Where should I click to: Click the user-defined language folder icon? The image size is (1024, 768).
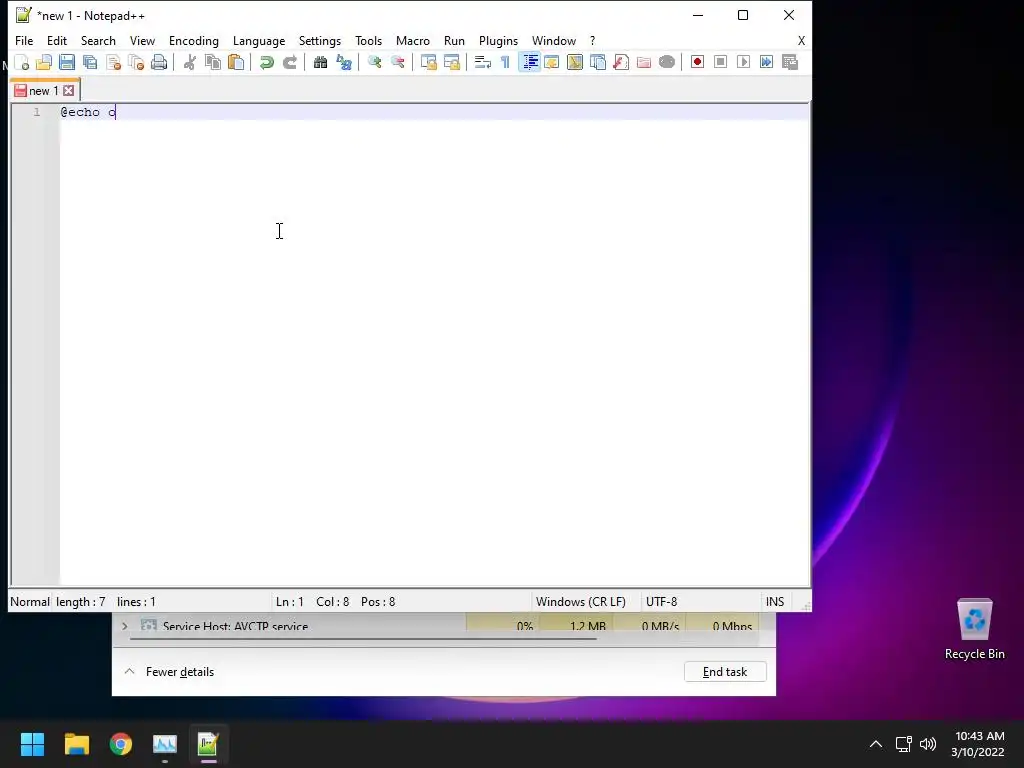coord(552,62)
